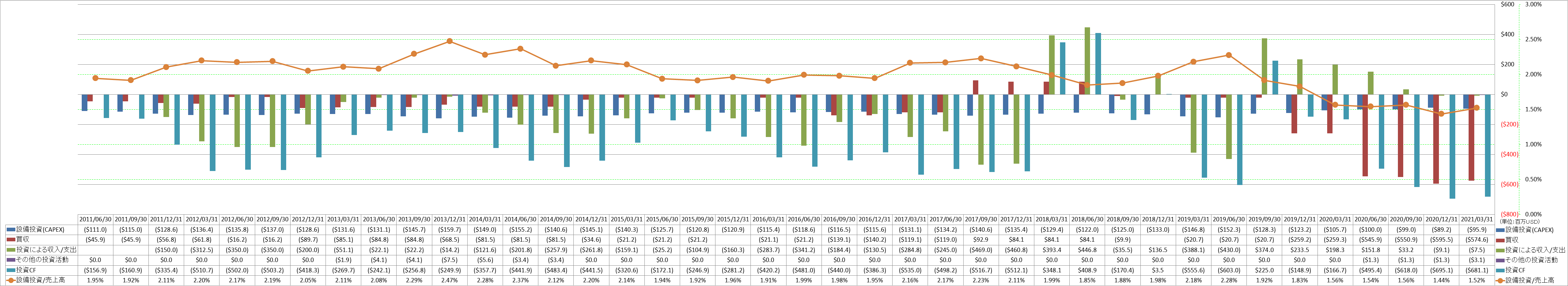Click the 2011/06/30 date column header
The width and height of the screenshot is (1568, 286).
click(96, 220)
